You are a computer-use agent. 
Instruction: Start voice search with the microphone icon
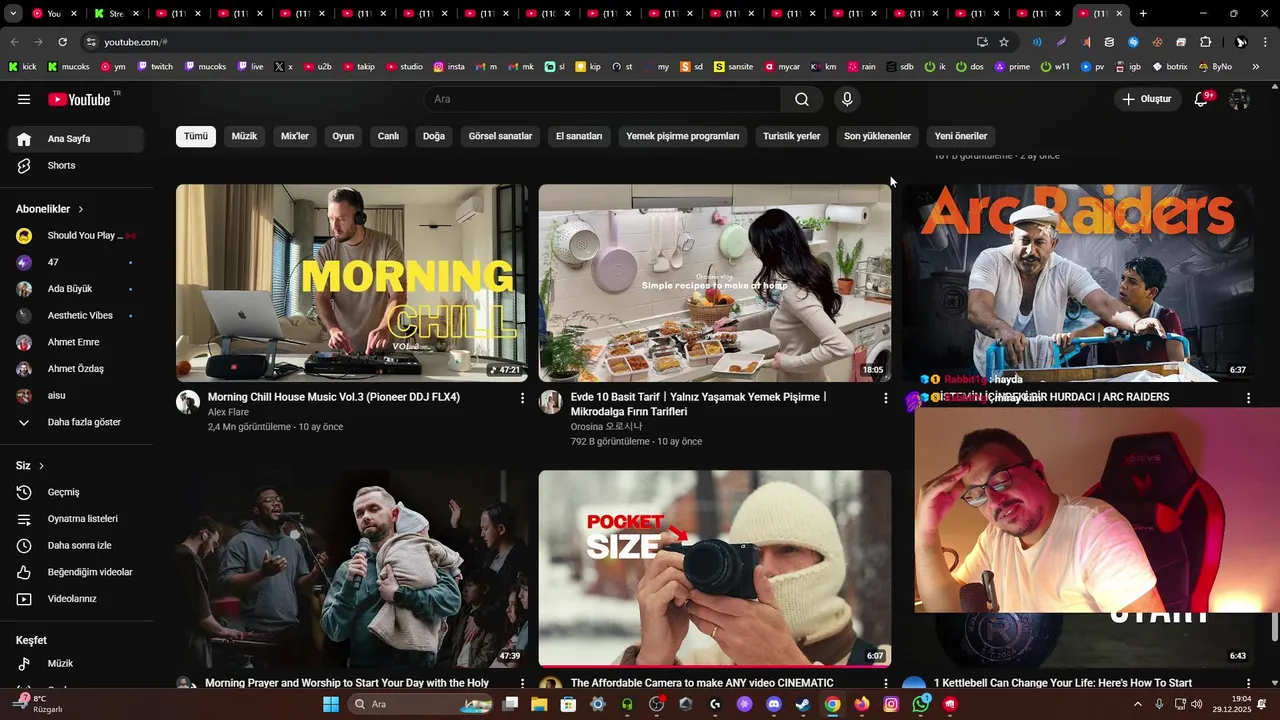[x=847, y=99]
